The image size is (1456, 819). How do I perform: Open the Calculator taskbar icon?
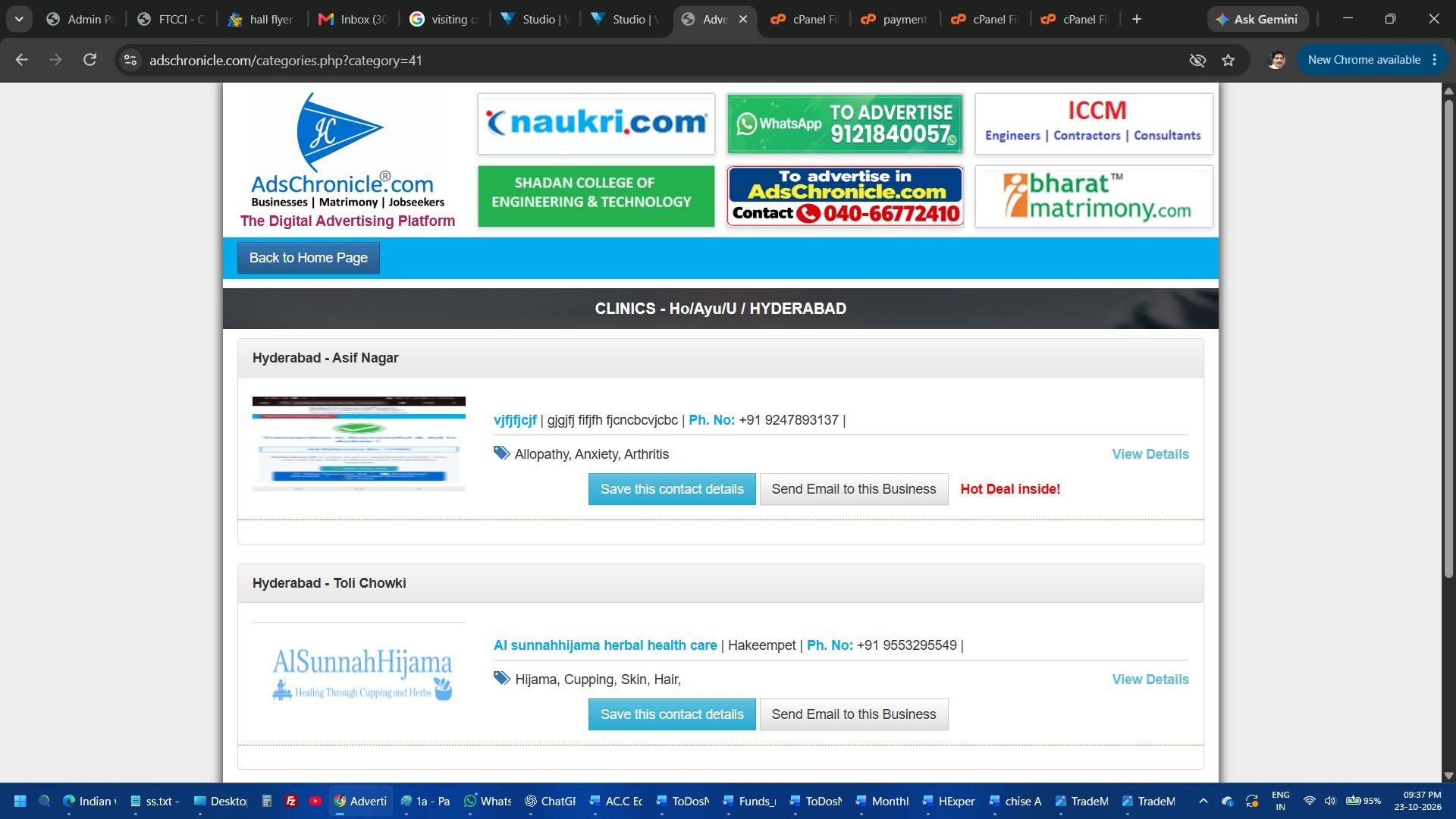point(267,801)
